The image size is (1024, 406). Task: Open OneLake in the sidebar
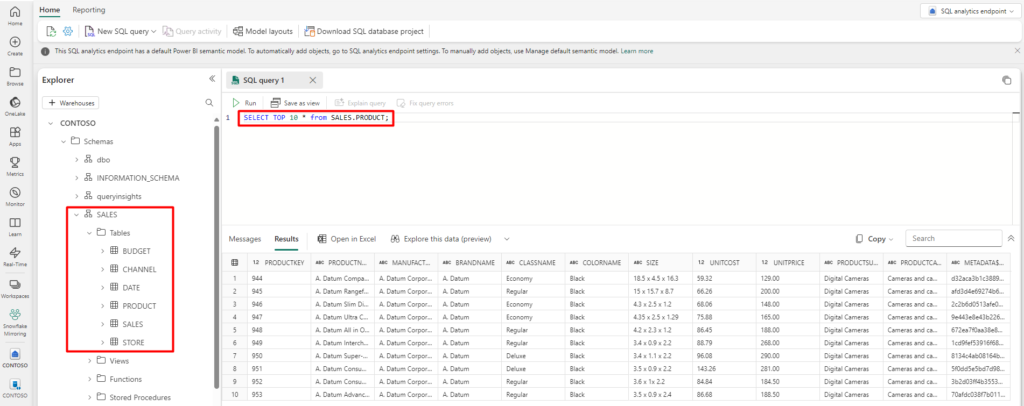point(14,106)
